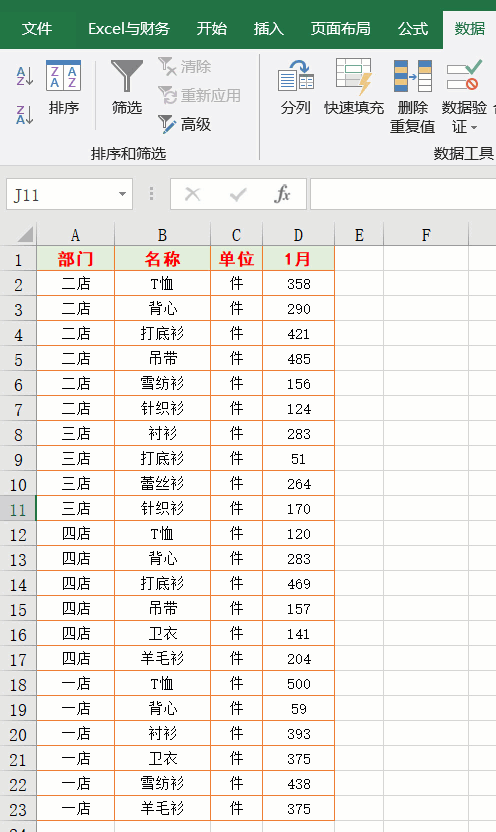Click cell with value 421

(298, 334)
